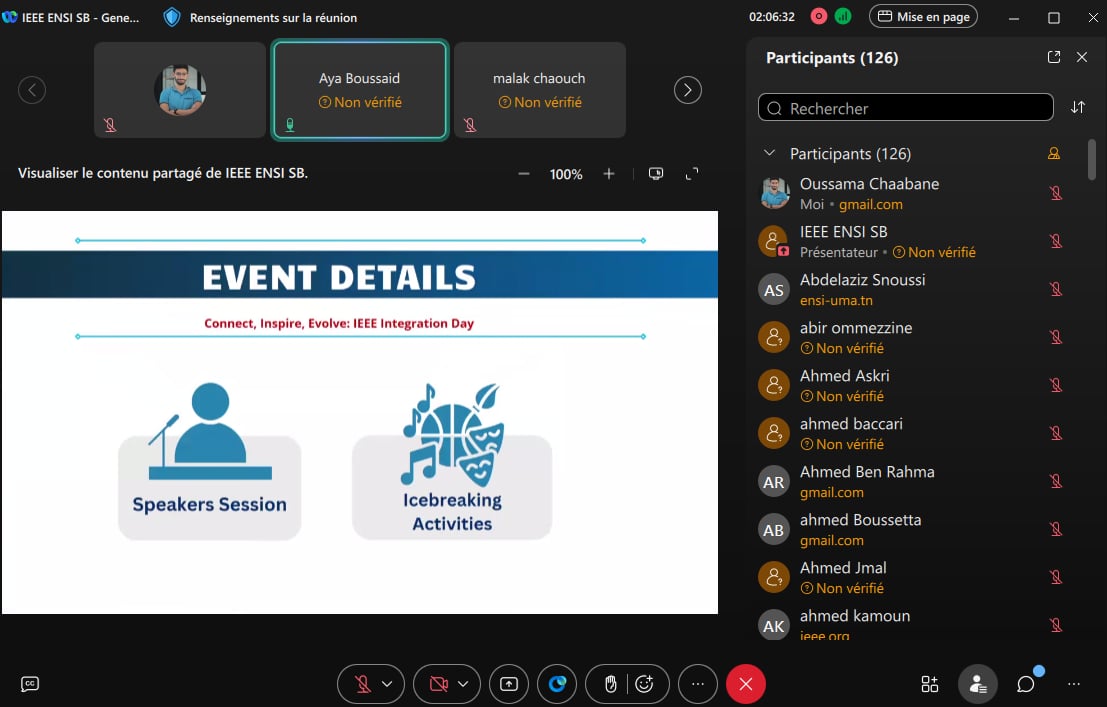Click the green connection quality indicator

pos(843,16)
